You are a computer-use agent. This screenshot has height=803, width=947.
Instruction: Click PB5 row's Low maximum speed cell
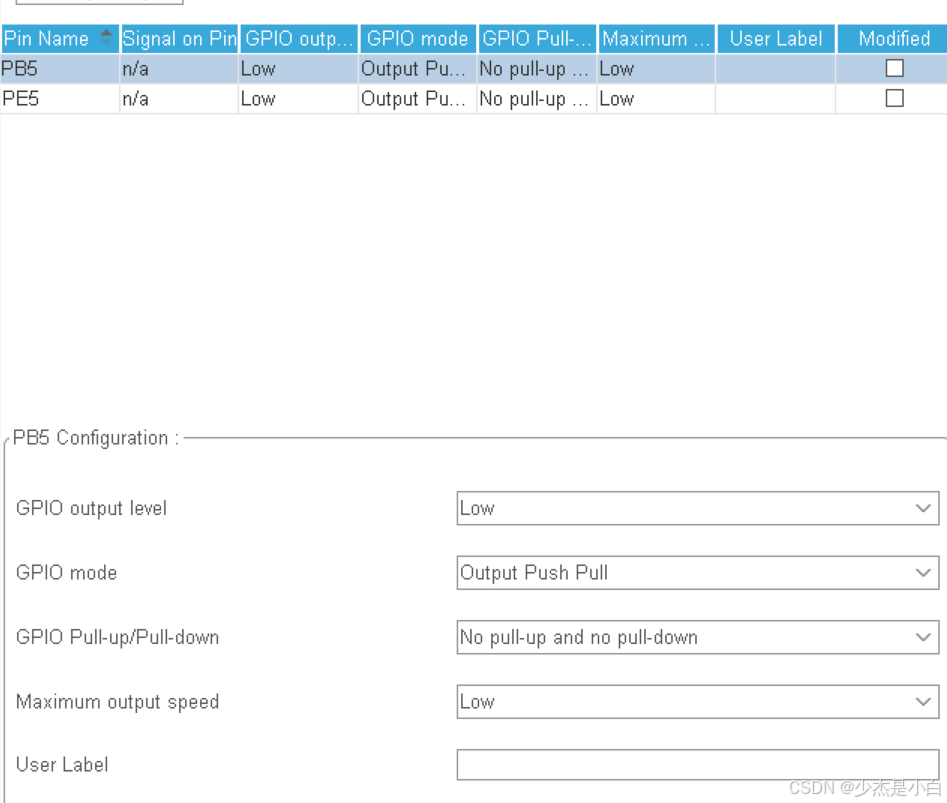pyautogui.click(x=656, y=69)
